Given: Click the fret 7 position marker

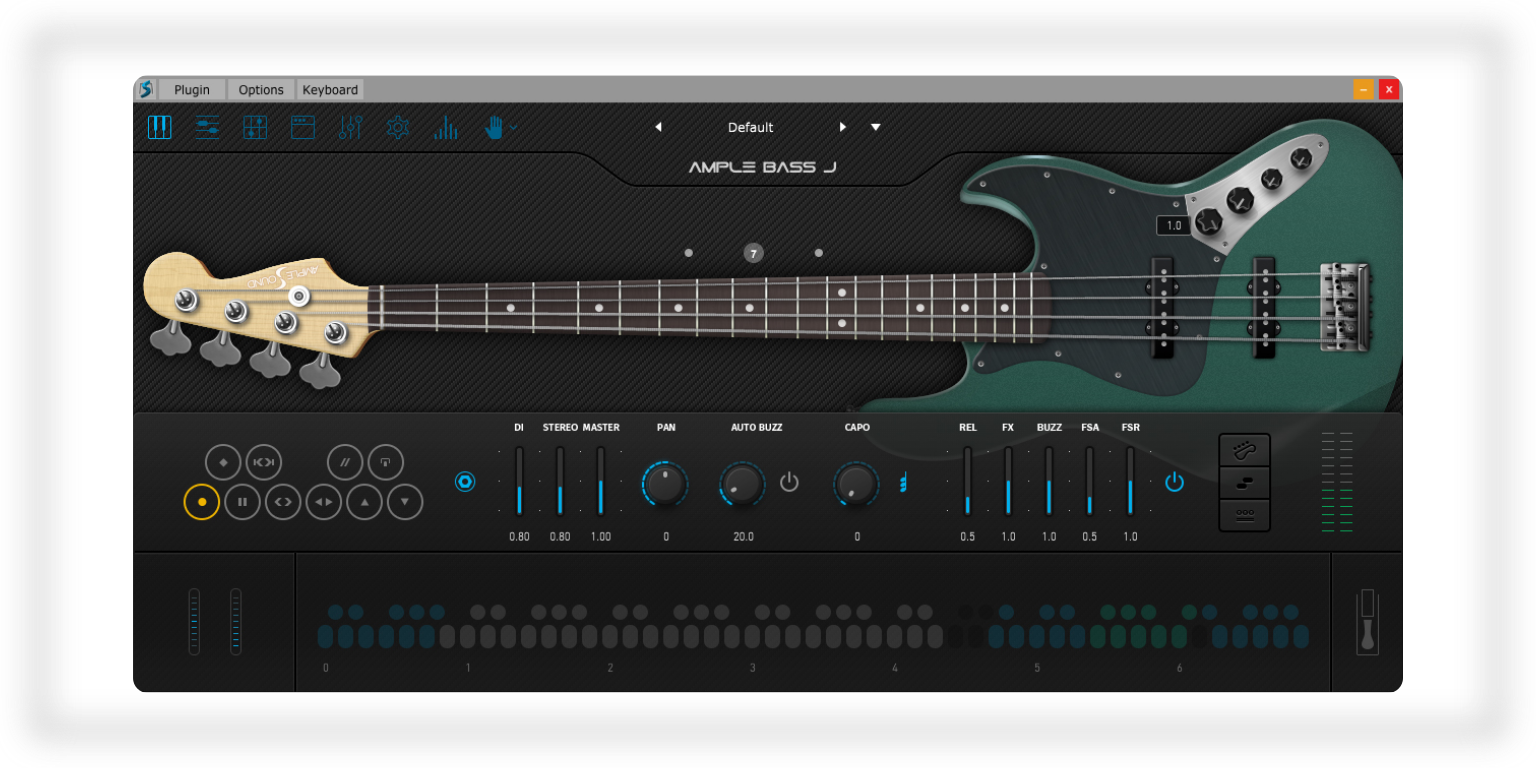Looking at the screenshot, I should click(x=753, y=253).
